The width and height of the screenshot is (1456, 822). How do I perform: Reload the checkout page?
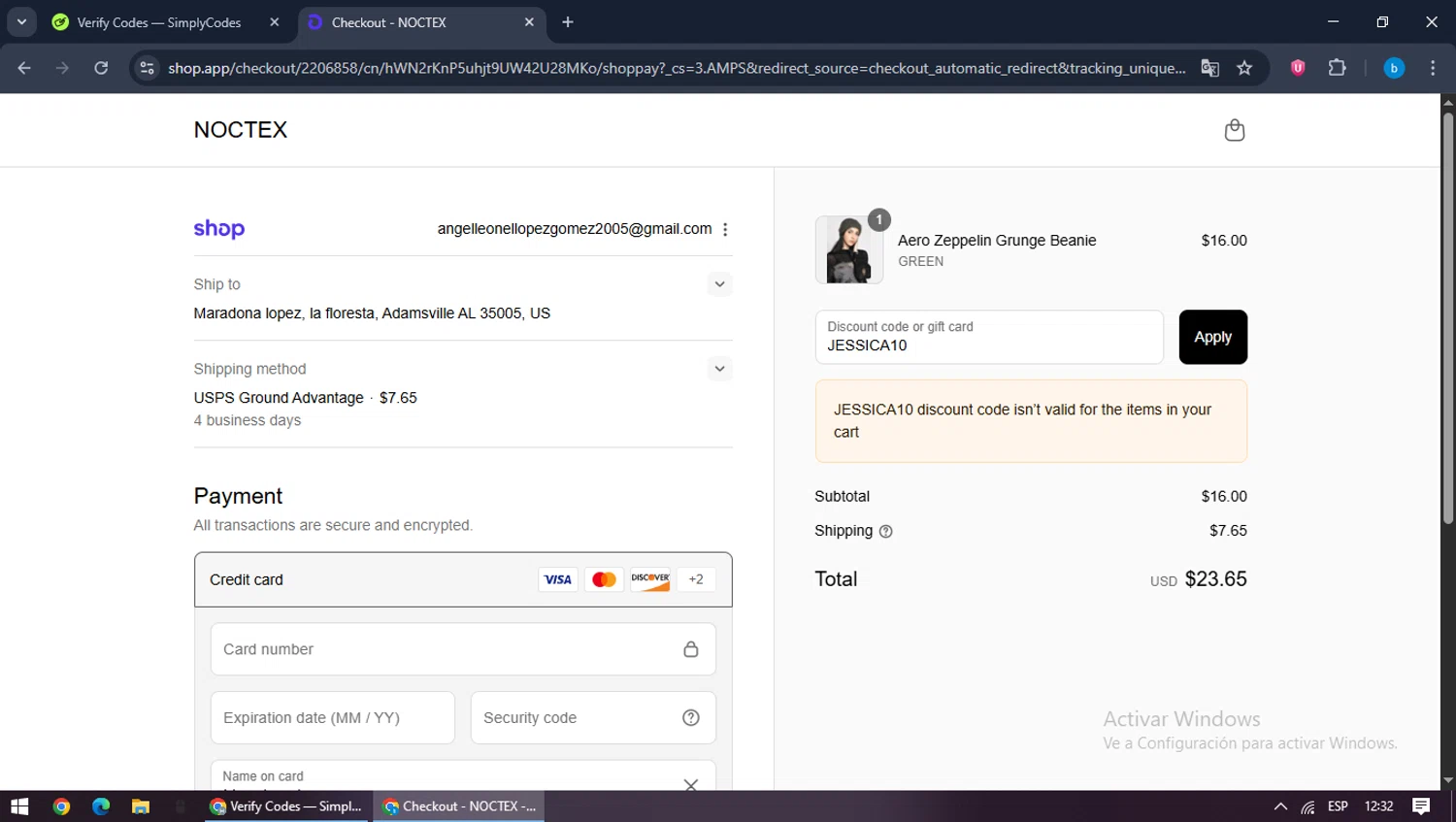pos(101,68)
